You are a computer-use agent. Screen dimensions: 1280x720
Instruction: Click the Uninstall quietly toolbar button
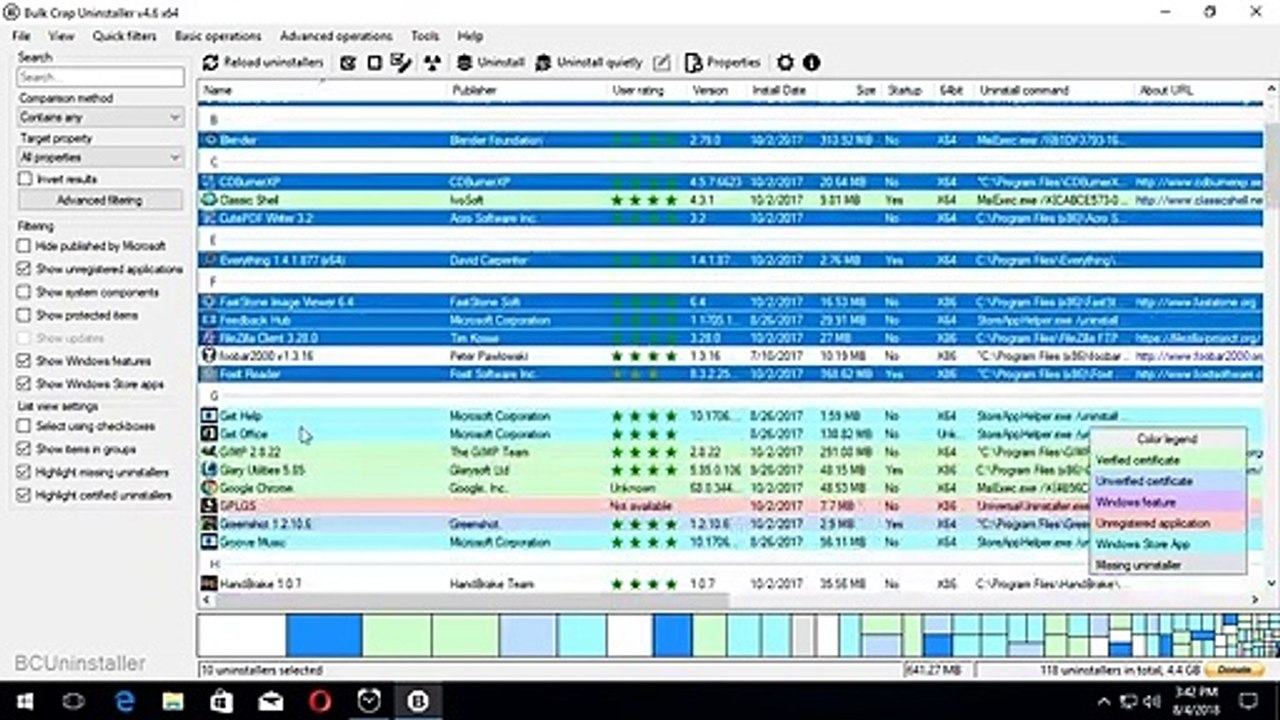[x=589, y=62]
